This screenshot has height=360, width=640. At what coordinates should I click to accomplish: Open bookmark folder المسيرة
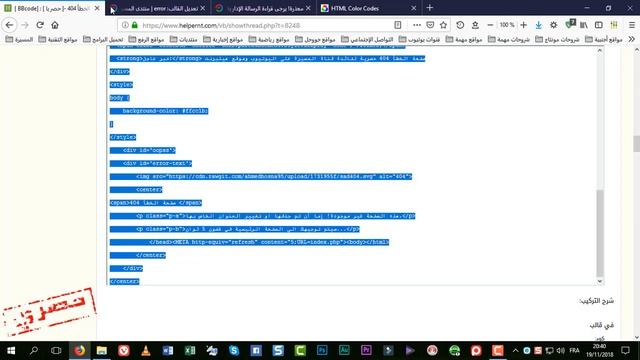pyautogui.click(x=19, y=39)
